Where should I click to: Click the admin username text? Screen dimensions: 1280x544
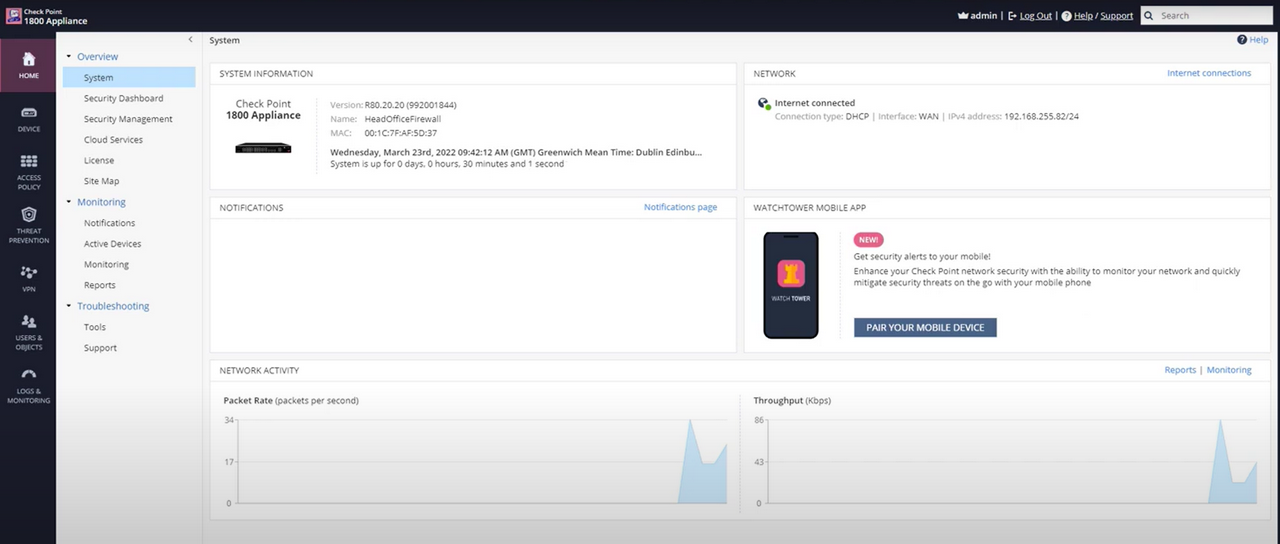pos(984,16)
